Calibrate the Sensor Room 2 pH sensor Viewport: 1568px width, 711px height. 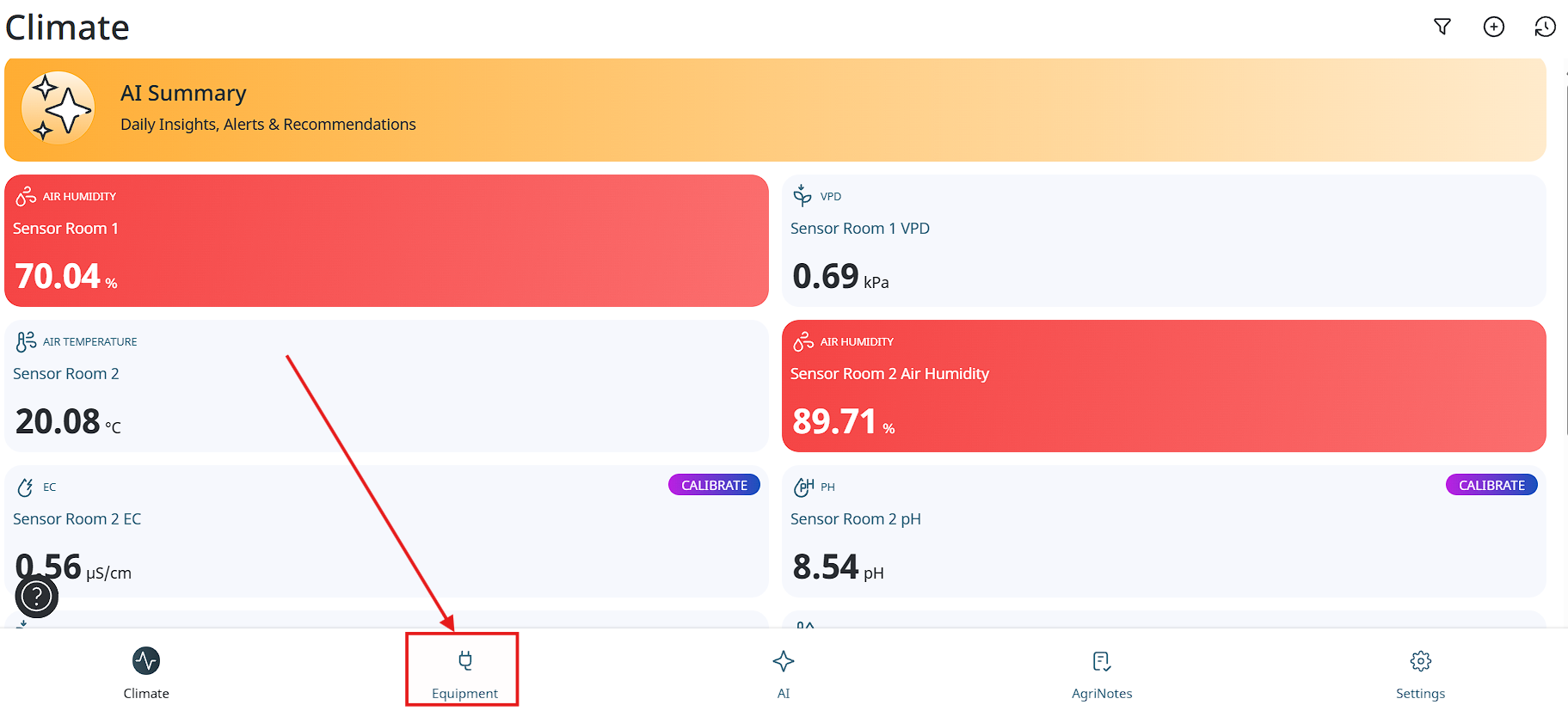1491,485
